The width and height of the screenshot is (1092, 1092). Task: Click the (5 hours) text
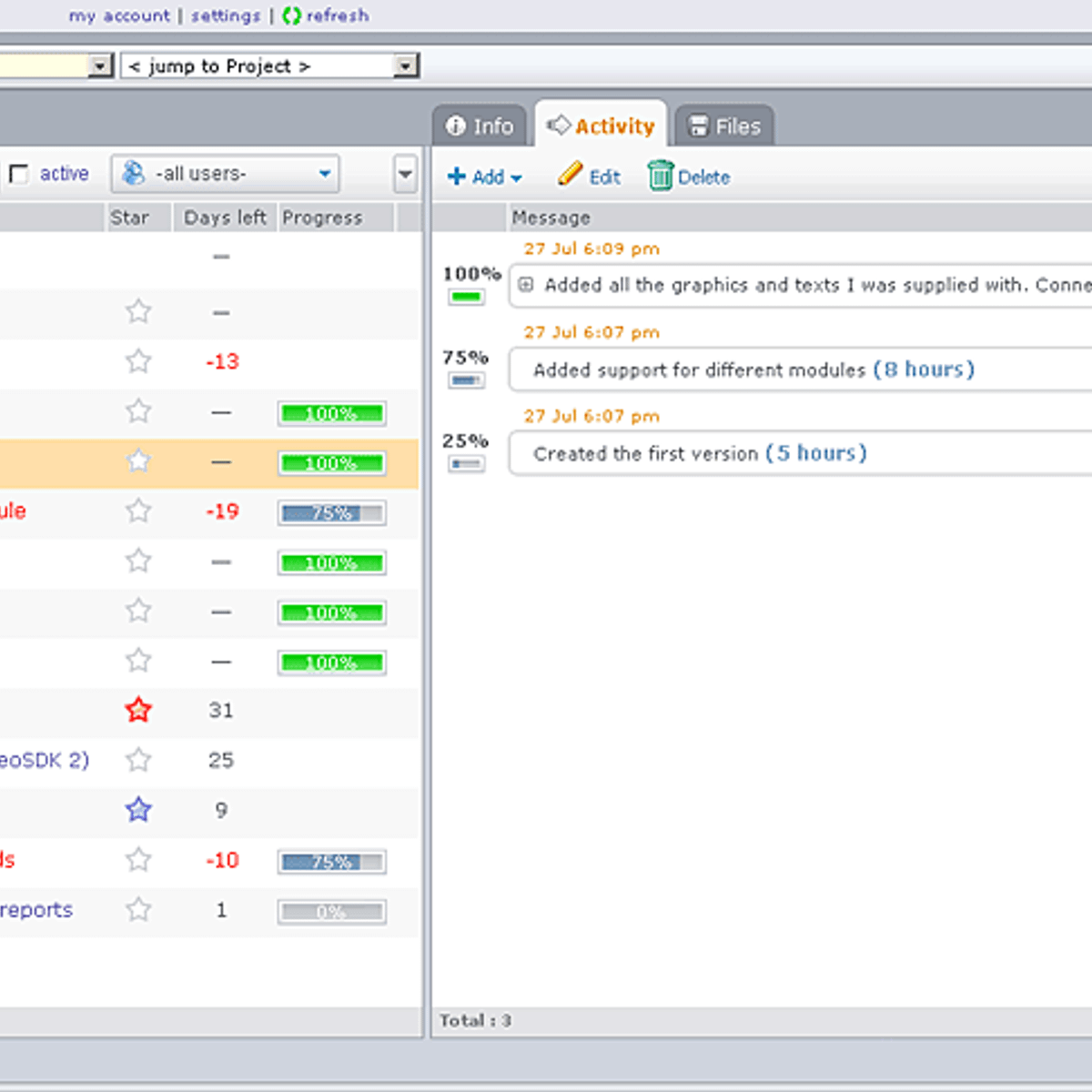816,453
